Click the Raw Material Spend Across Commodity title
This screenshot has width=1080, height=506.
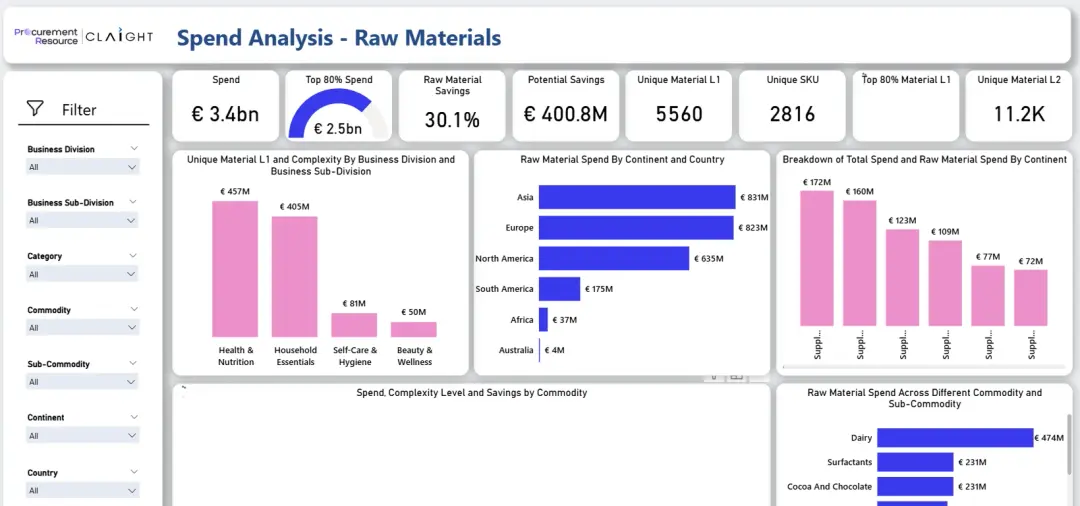[924, 398]
